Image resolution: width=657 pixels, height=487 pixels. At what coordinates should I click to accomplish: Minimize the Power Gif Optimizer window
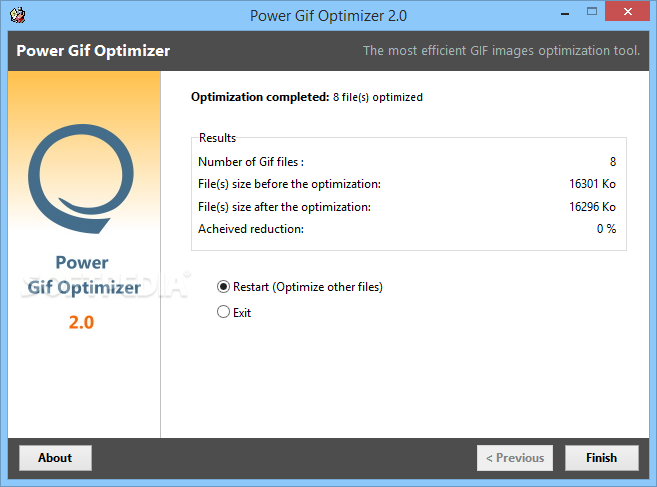click(565, 14)
